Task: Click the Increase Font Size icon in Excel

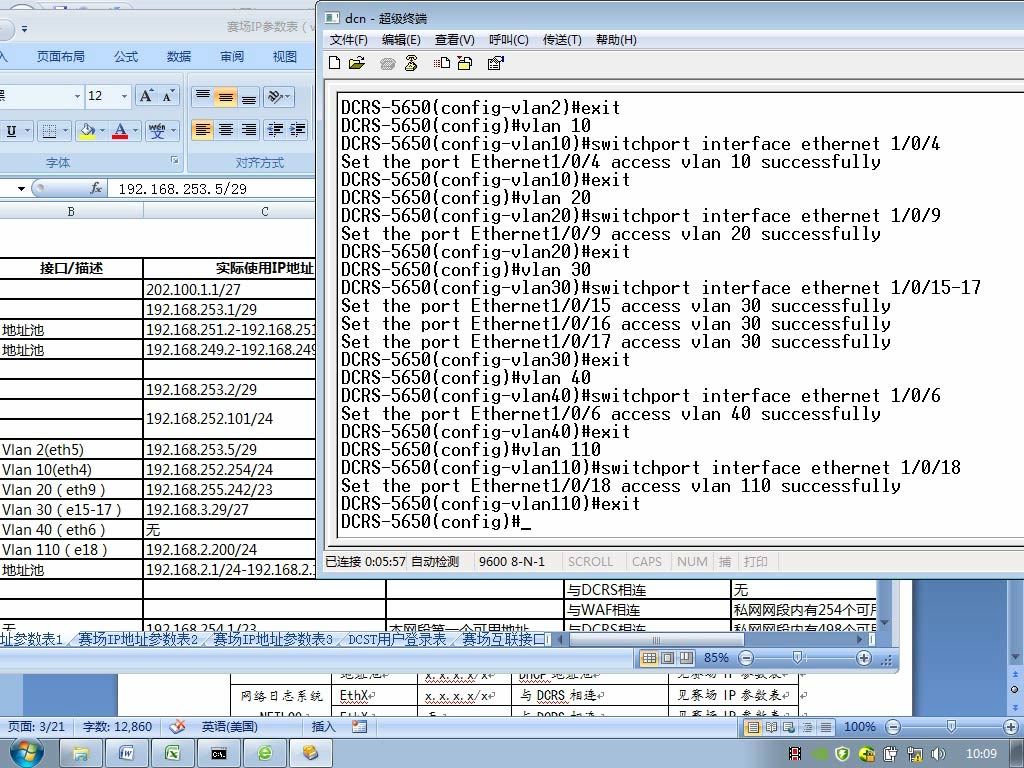Action: pos(146,96)
